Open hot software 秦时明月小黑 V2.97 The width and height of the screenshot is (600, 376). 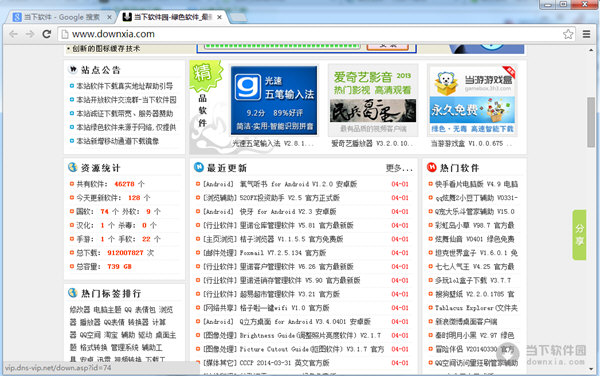pyautogui.click(x=474, y=335)
